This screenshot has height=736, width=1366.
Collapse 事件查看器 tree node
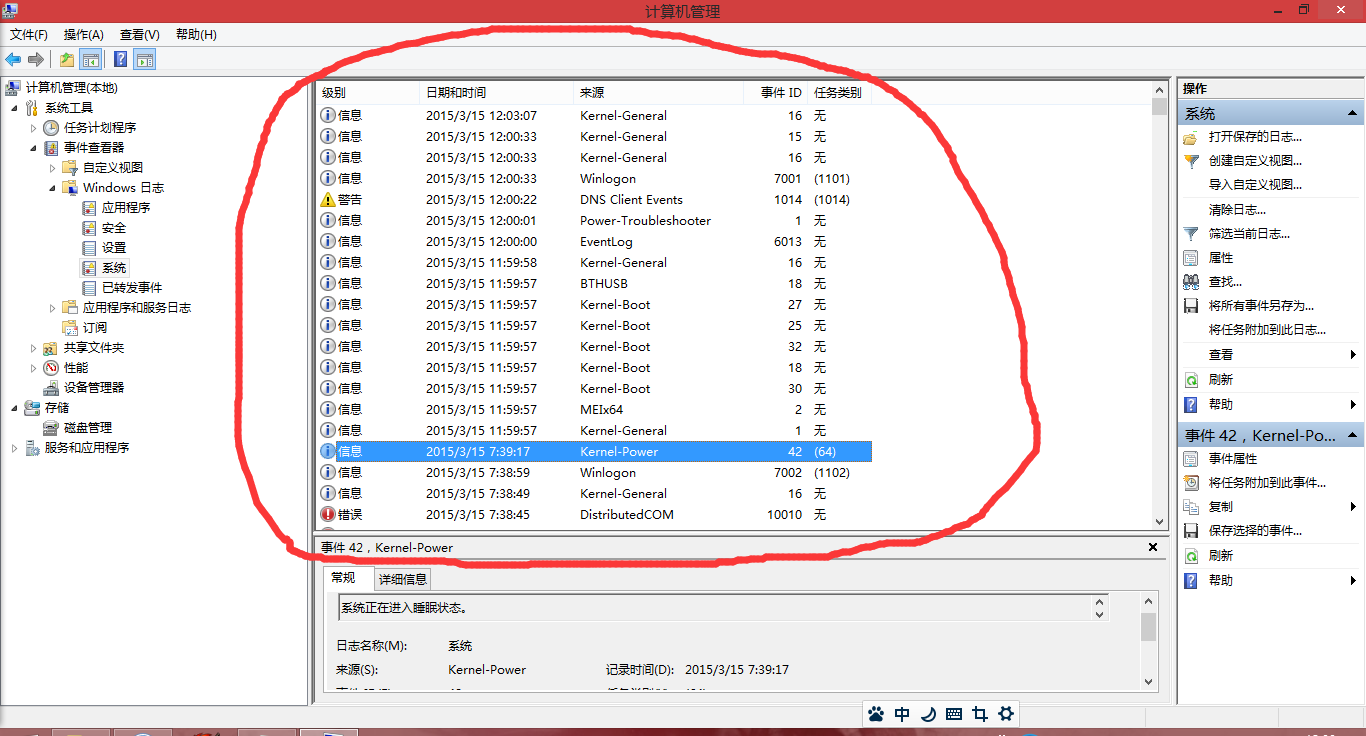pyautogui.click(x=33, y=147)
